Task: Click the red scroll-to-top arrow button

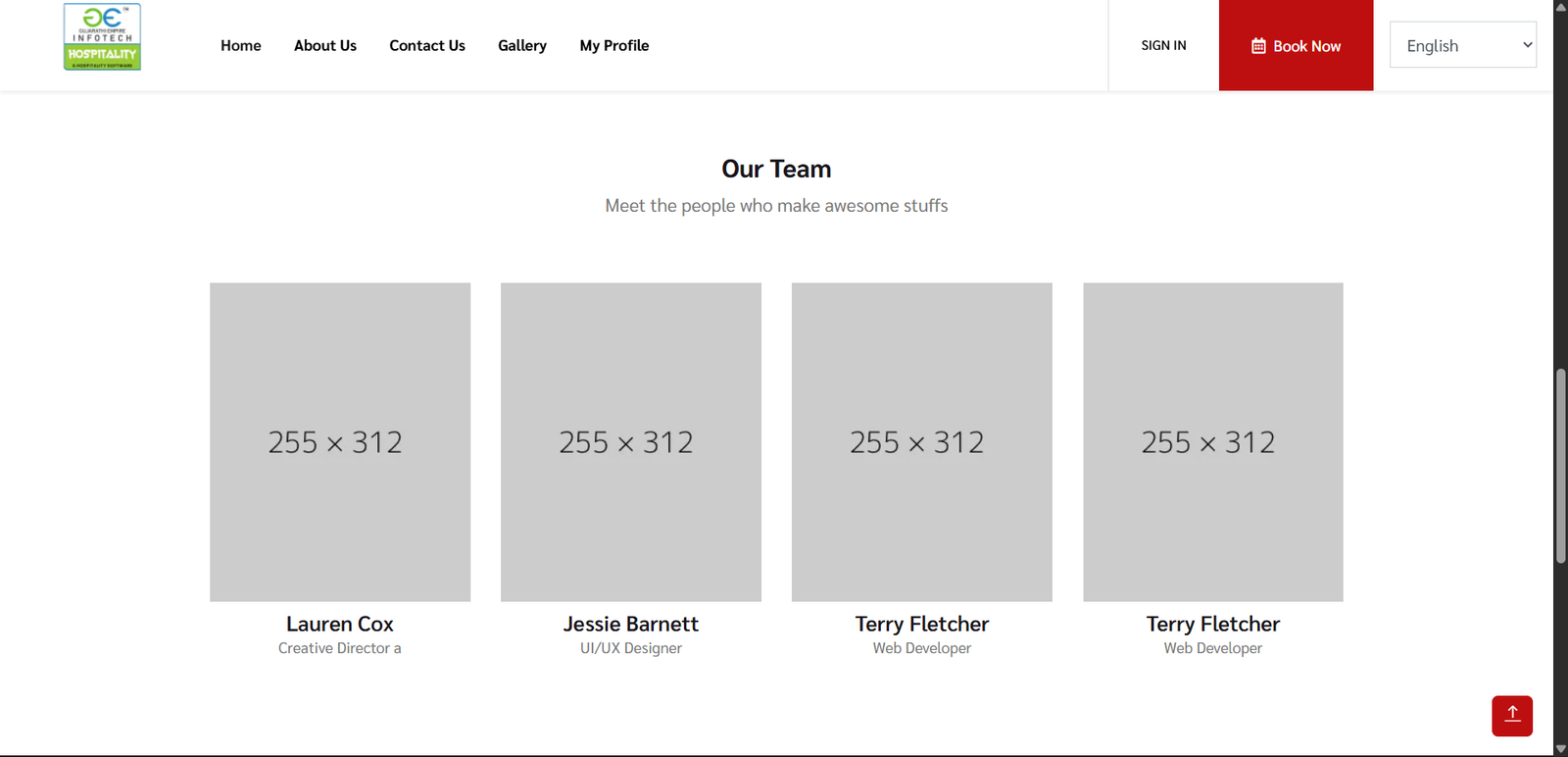Action: 1511,715
